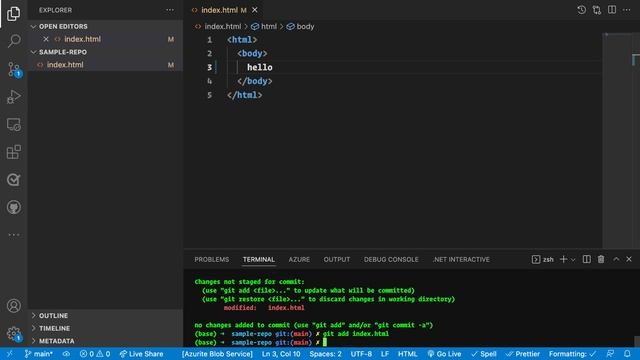
Task: Add a new terminal with plus icon
Action: [x=563, y=259]
